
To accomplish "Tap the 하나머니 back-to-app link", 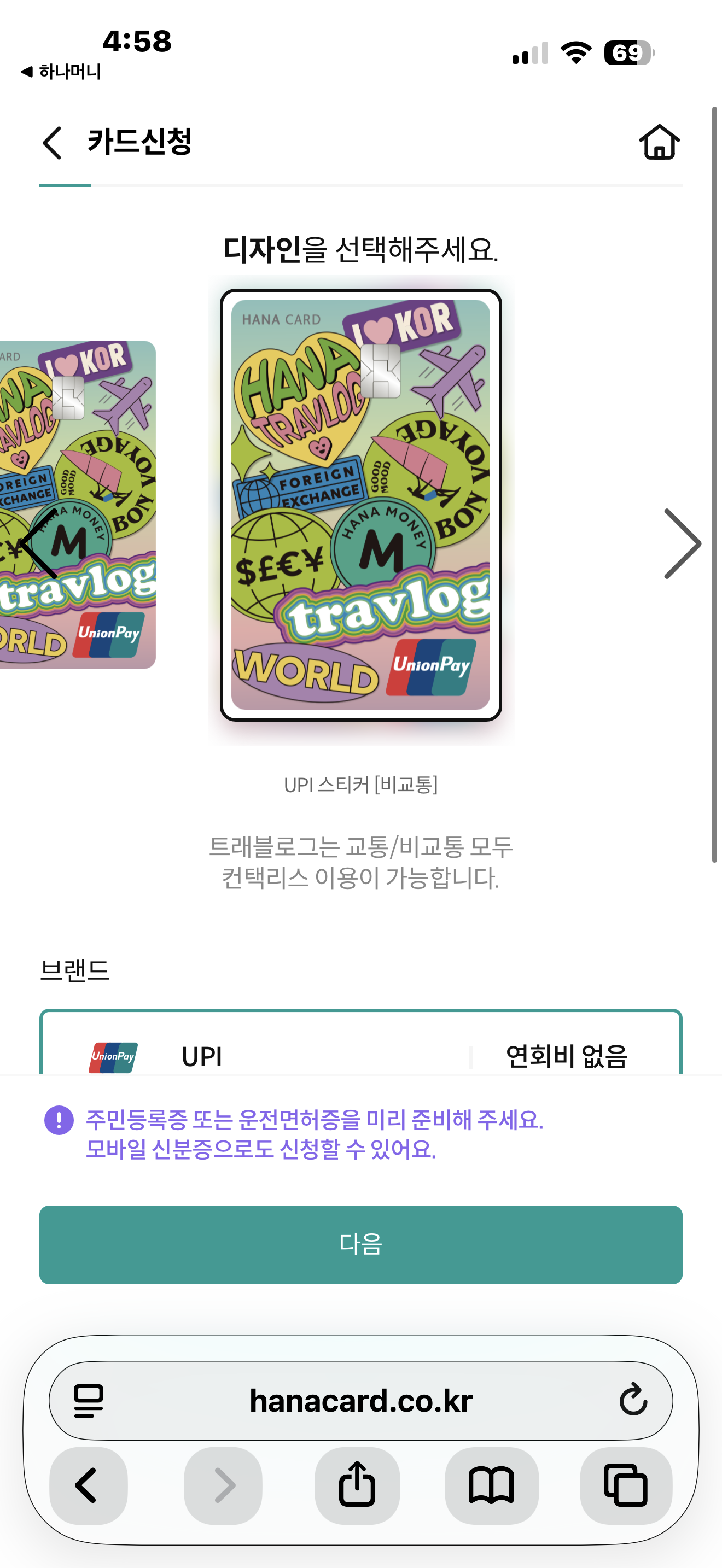I will tap(61, 72).
